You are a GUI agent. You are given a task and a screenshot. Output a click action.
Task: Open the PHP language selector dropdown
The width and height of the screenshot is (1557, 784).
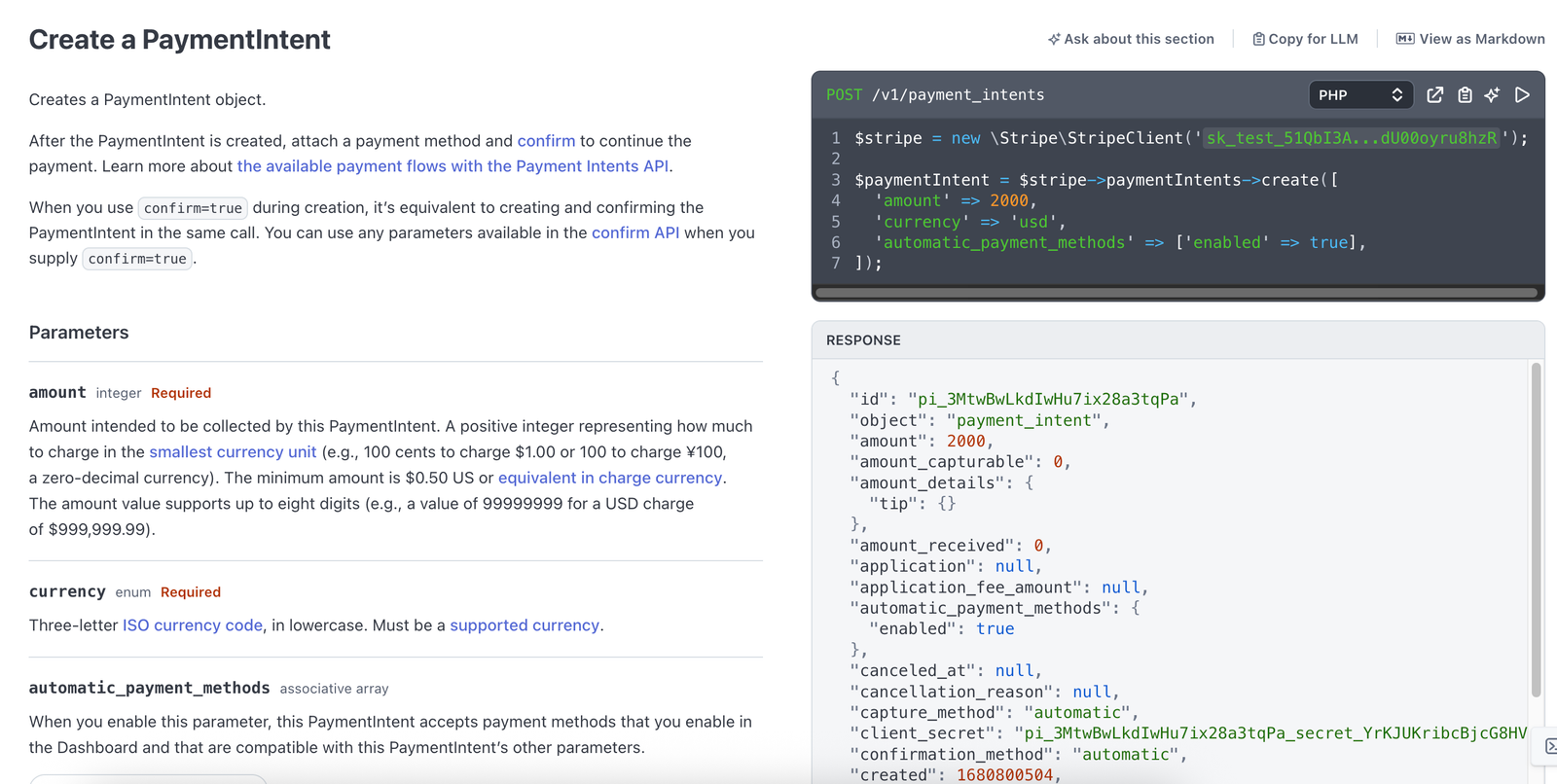(1360, 94)
